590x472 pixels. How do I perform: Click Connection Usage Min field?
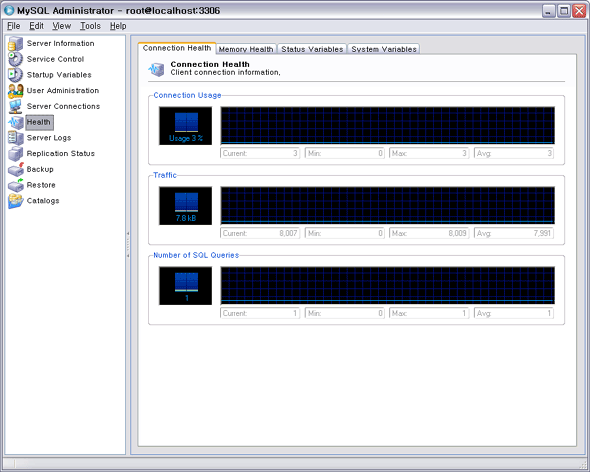[x=345, y=153]
